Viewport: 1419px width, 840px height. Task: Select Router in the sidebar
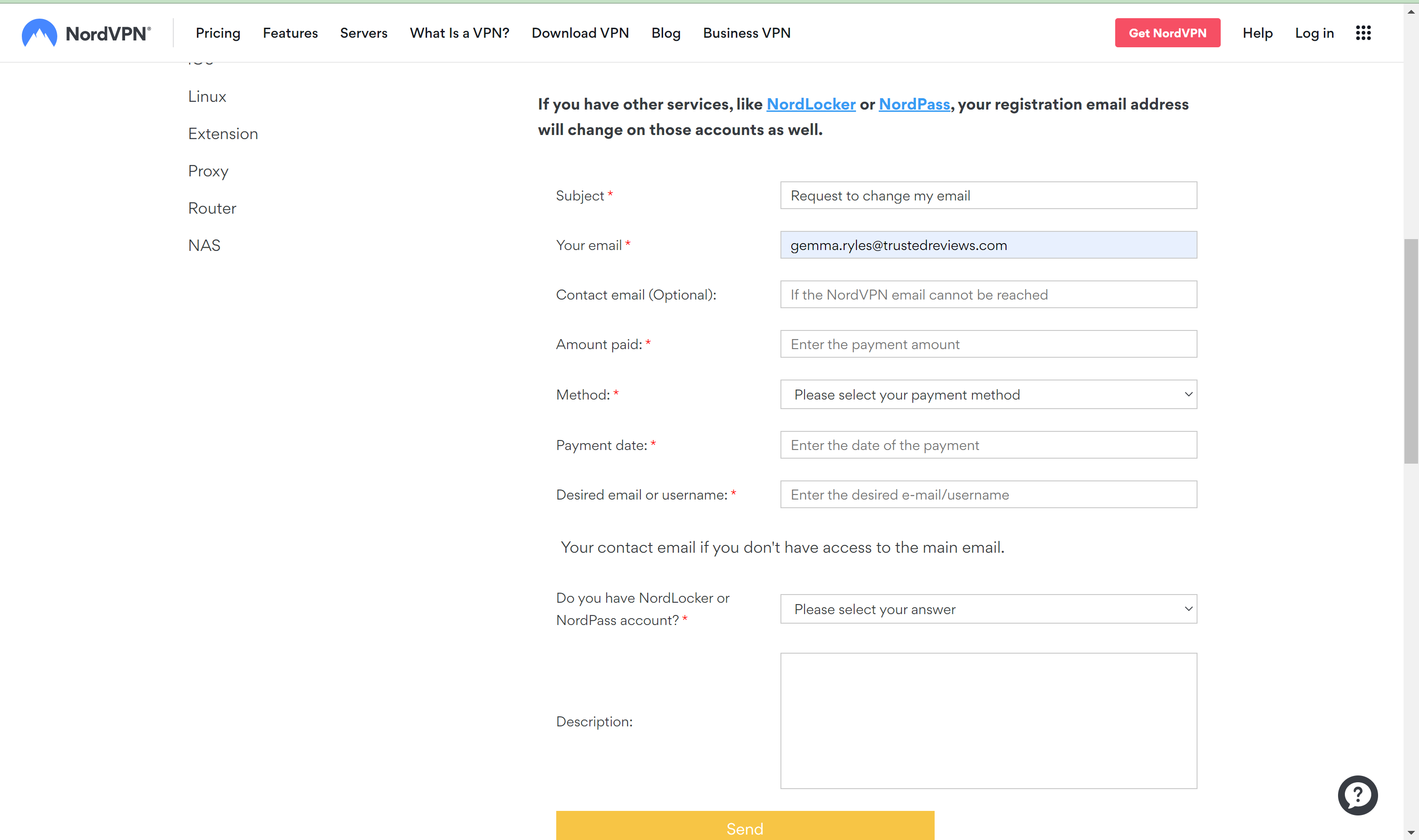(212, 208)
